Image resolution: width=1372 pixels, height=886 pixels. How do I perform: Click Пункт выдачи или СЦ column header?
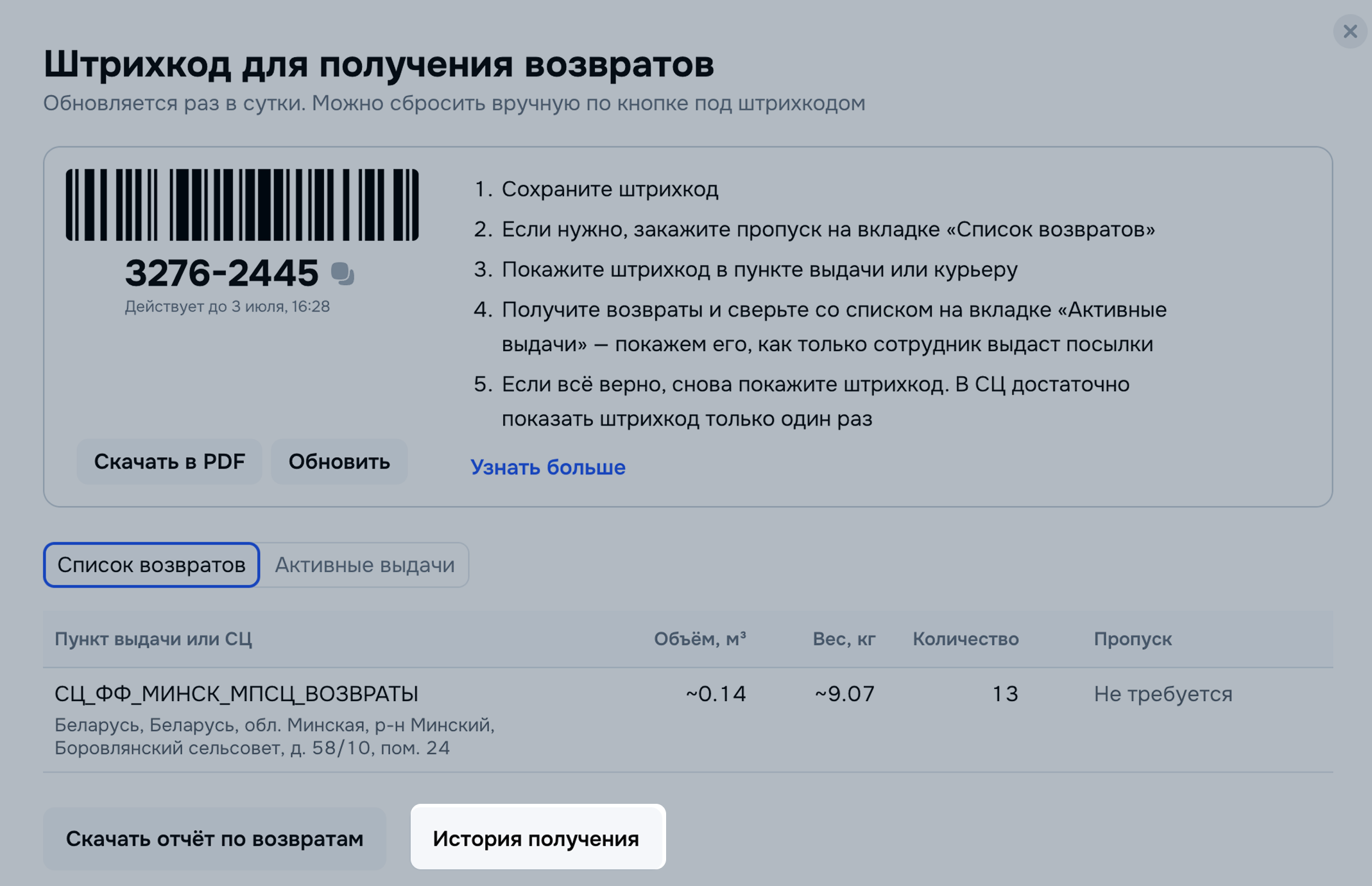pos(153,639)
